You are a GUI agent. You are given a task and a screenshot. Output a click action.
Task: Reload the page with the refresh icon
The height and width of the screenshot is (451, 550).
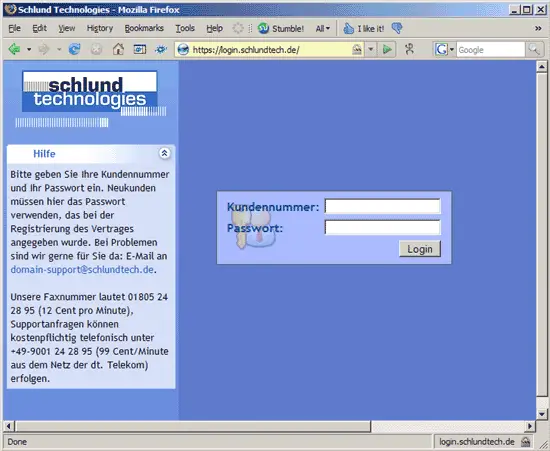click(x=74, y=49)
